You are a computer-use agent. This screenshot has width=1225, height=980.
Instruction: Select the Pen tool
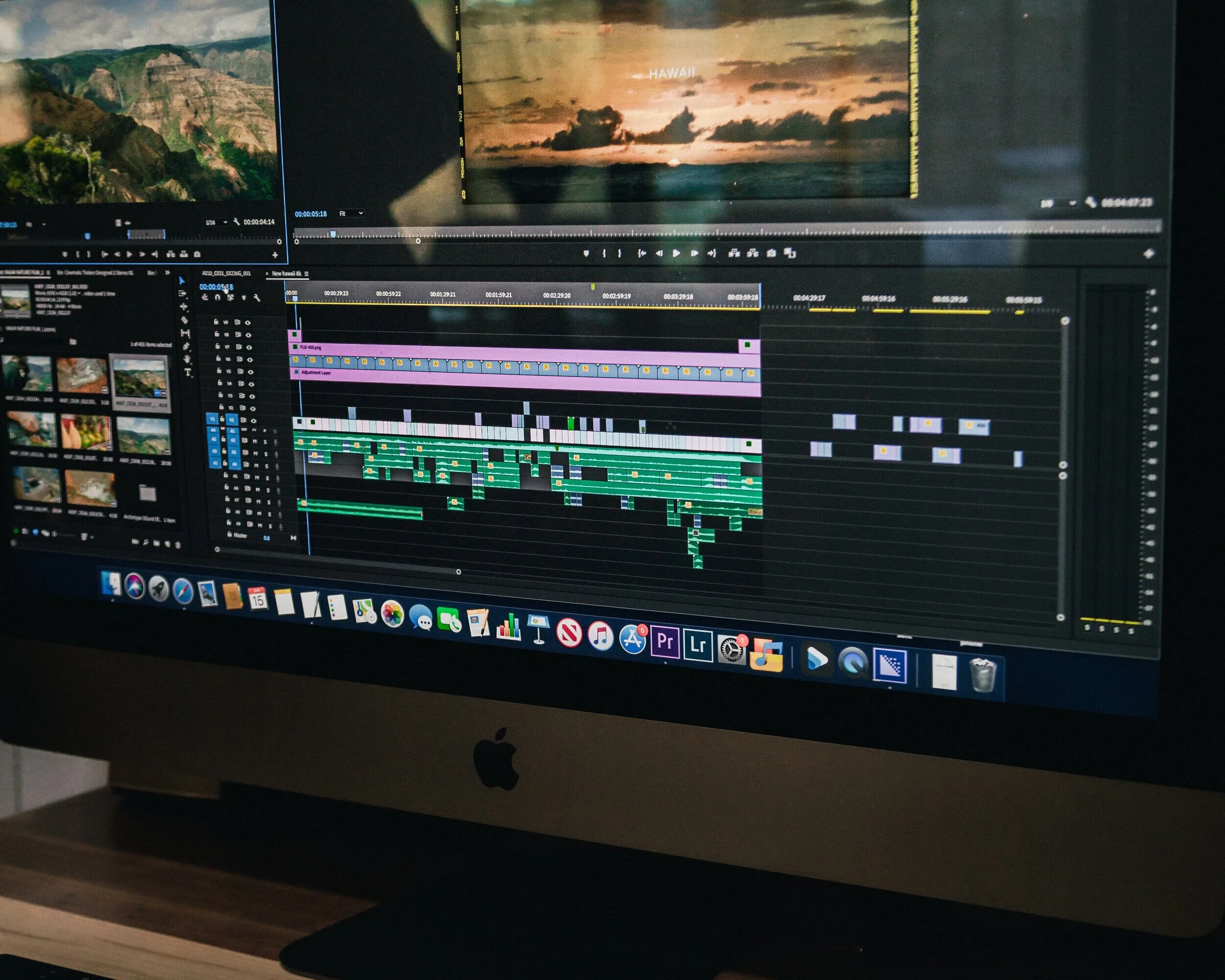(186, 346)
